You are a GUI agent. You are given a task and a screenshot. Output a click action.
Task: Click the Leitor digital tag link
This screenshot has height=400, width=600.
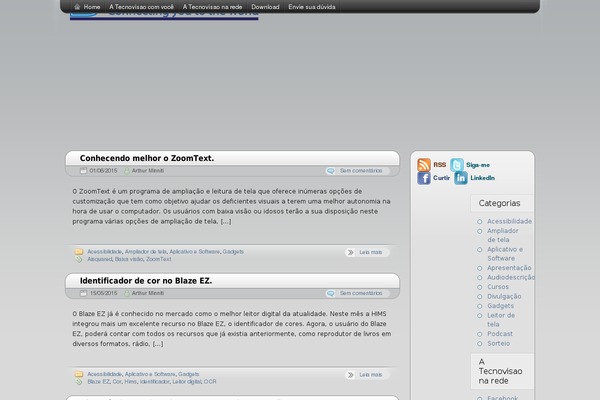coord(186,382)
